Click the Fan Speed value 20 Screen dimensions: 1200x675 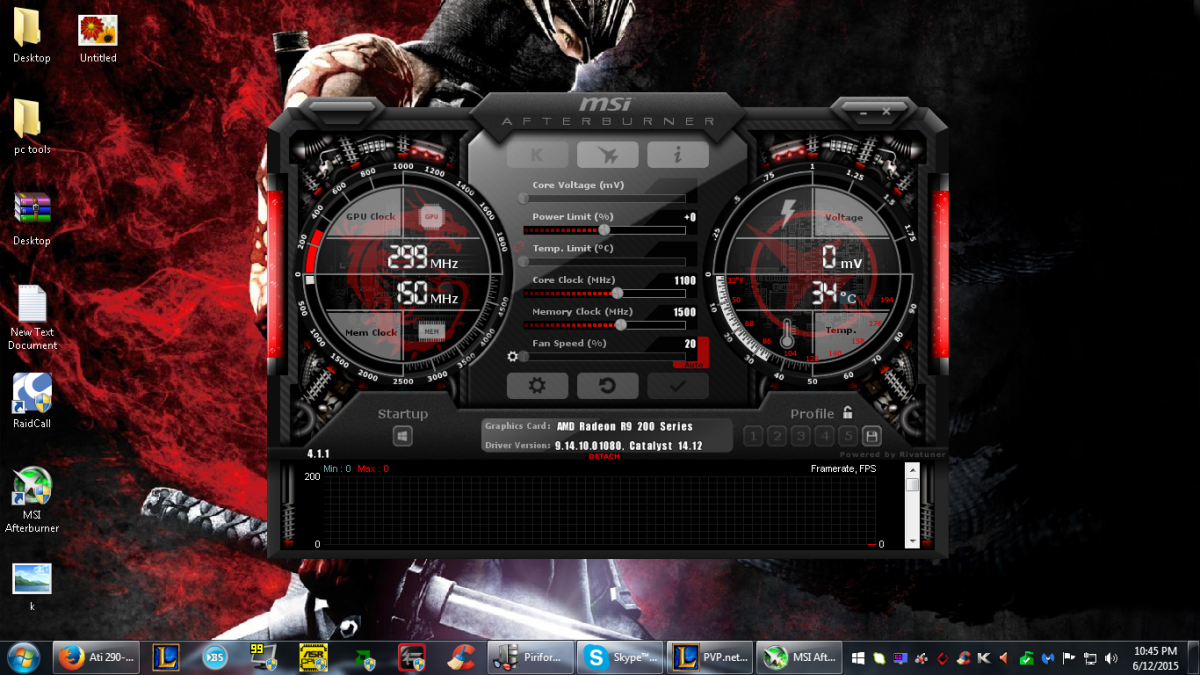click(x=690, y=343)
